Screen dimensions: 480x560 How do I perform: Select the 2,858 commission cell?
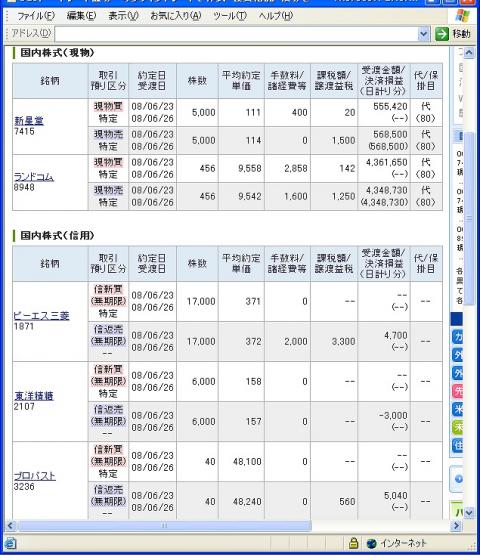(x=288, y=168)
